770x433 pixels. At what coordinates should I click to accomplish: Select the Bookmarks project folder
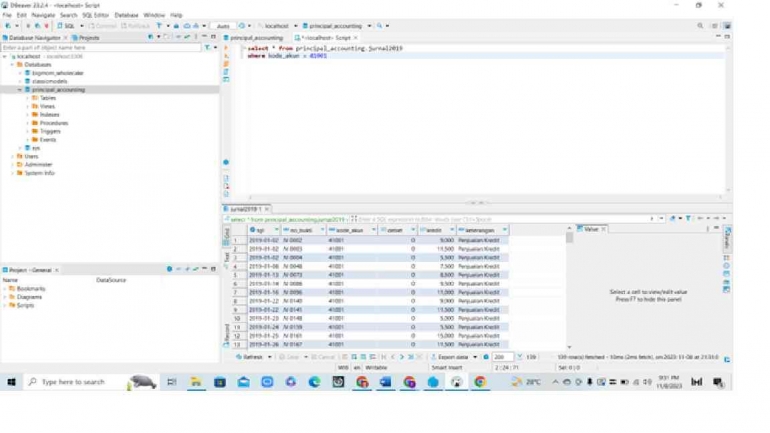point(30,289)
